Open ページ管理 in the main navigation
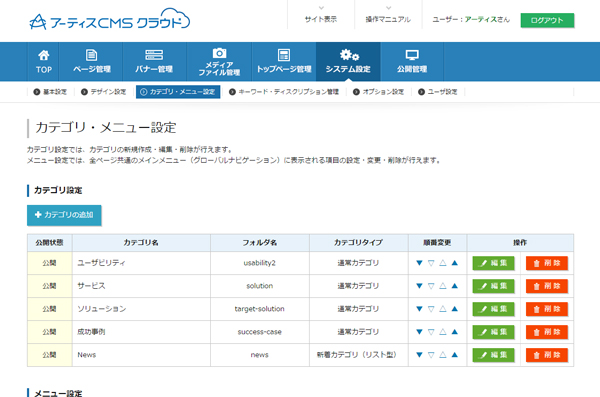This screenshot has height=397, width=600. pos(91,62)
